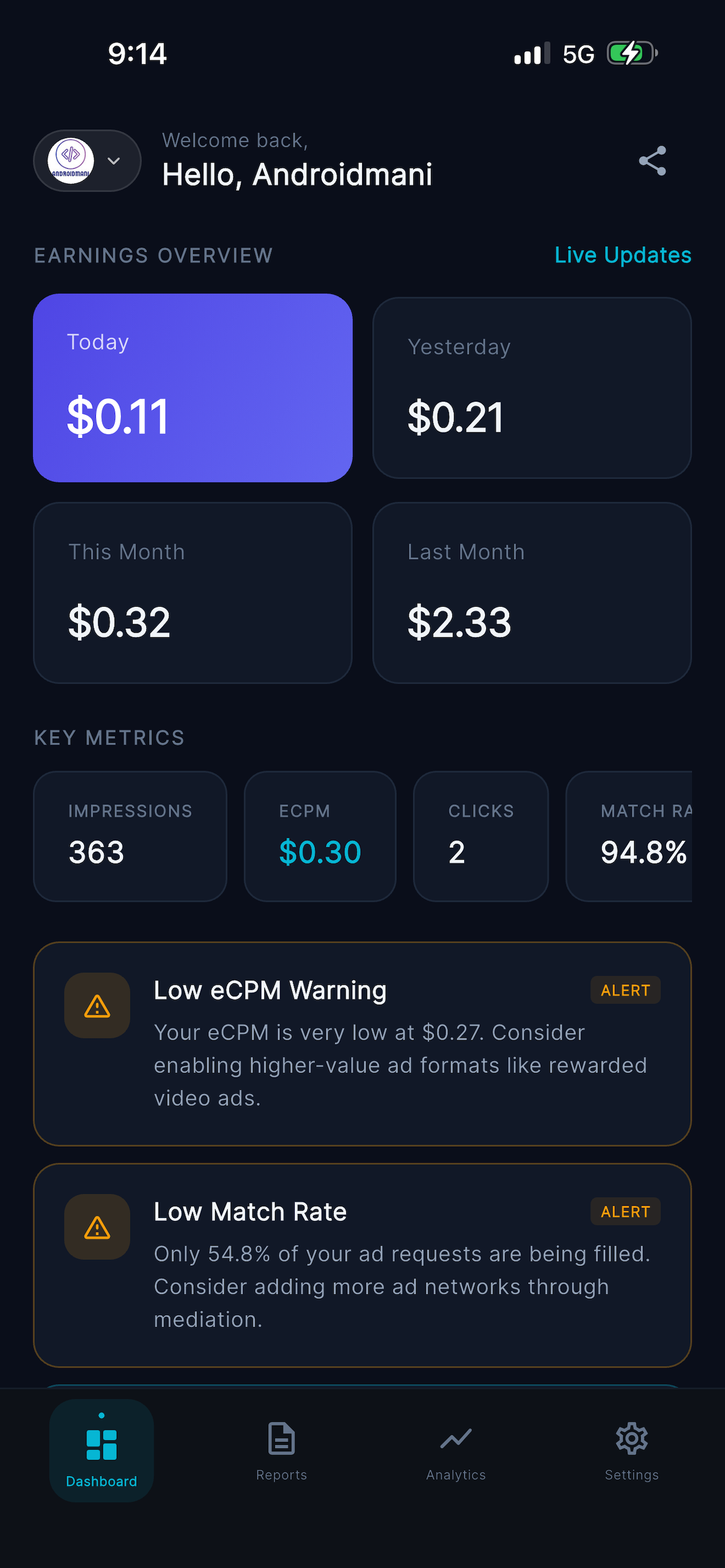This screenshot has height=1568, width=725.
Task: Open the Yesterday earnings card
Action: (532, 388)
